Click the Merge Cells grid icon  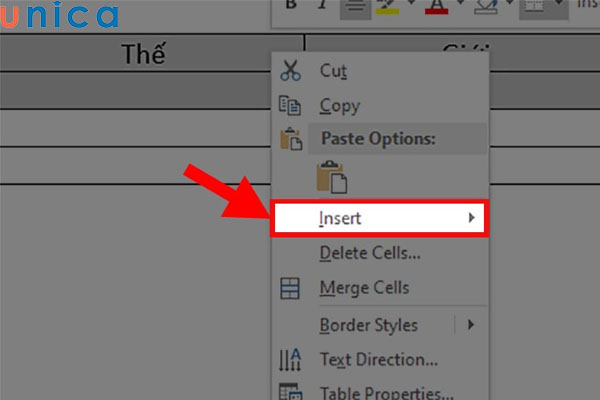pyautogui.click(x=291, y=288)
